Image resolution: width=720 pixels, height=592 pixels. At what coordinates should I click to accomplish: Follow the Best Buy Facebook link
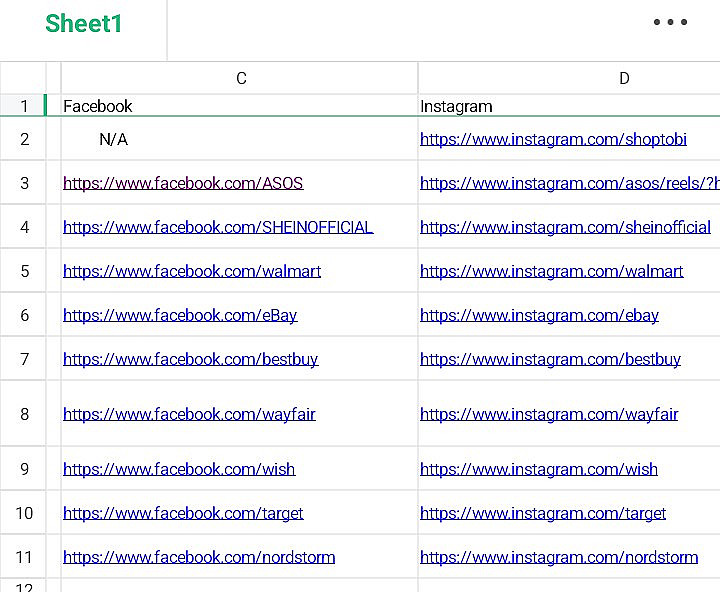190,359
